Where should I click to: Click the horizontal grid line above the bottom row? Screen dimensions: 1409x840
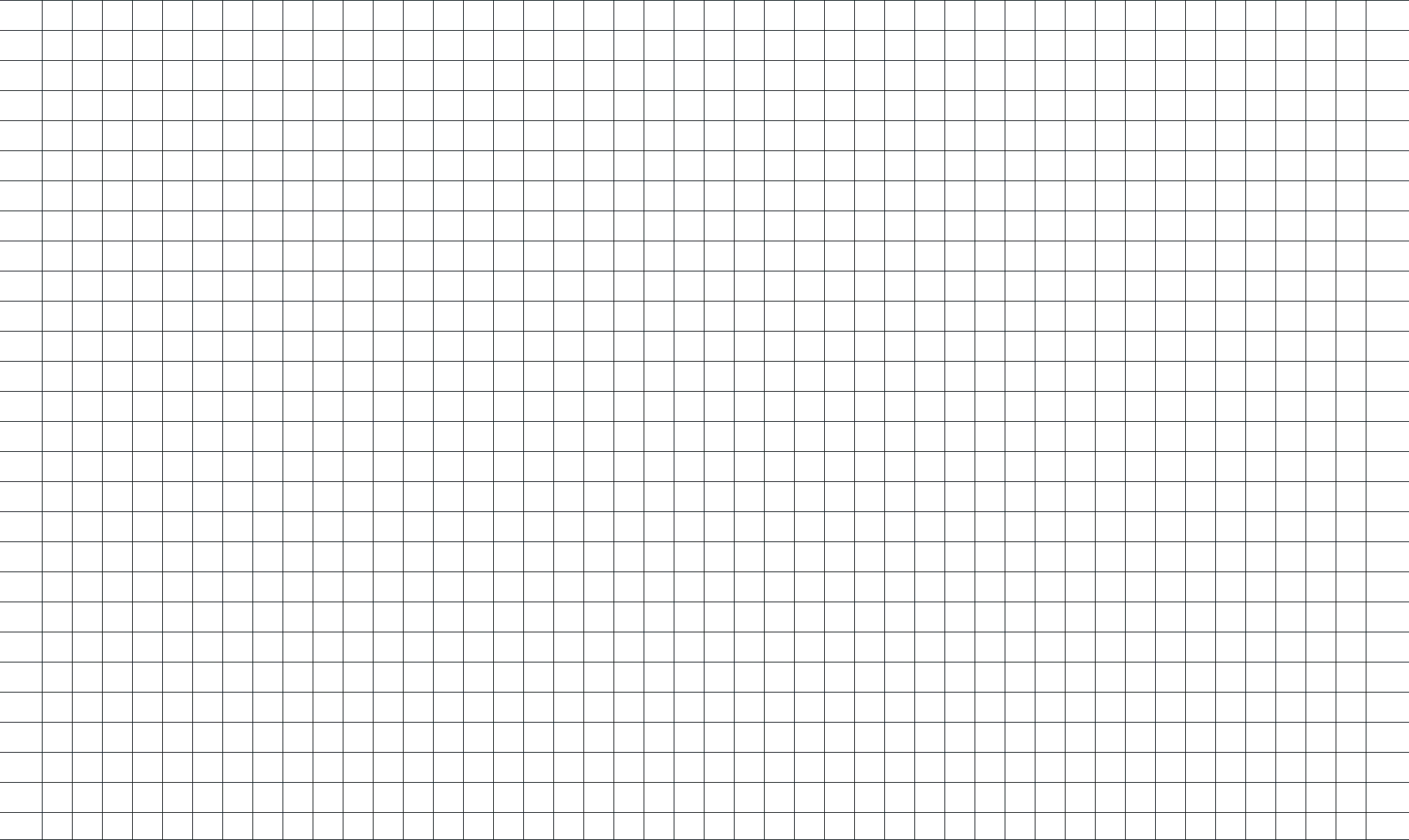pyautogui.click(x=704, y=812)
